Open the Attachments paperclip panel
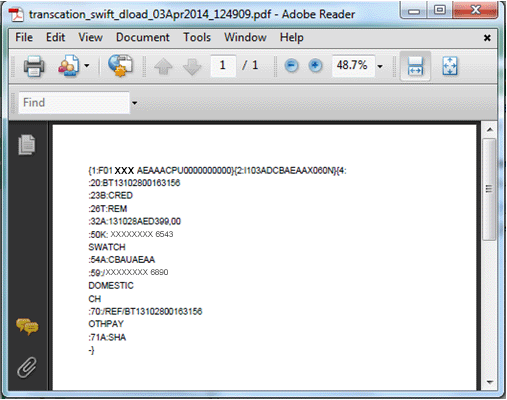Image resolution: width=507 pixels, height=400 pixels. point(27,367)
